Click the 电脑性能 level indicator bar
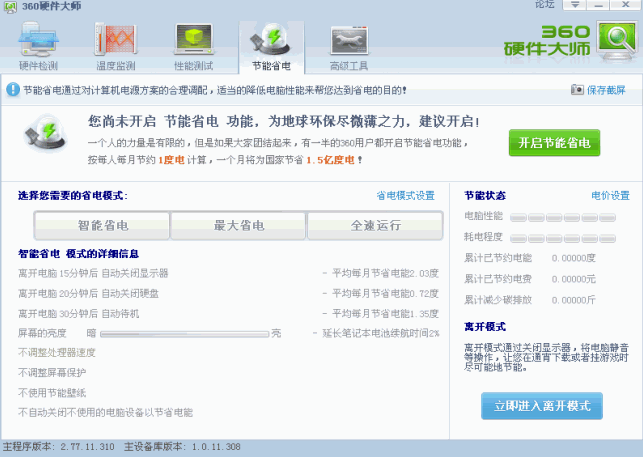 coord(563,217)
